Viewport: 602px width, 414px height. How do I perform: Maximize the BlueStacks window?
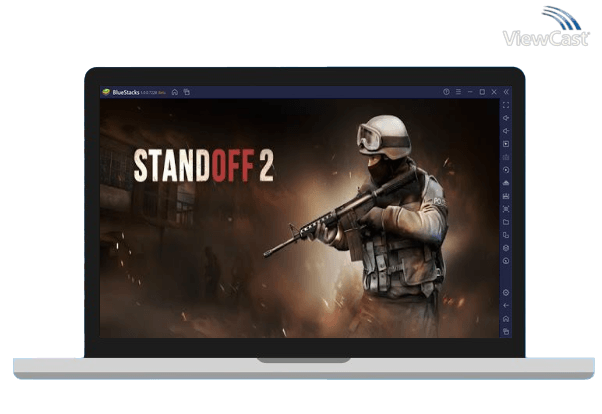[482, 92]
